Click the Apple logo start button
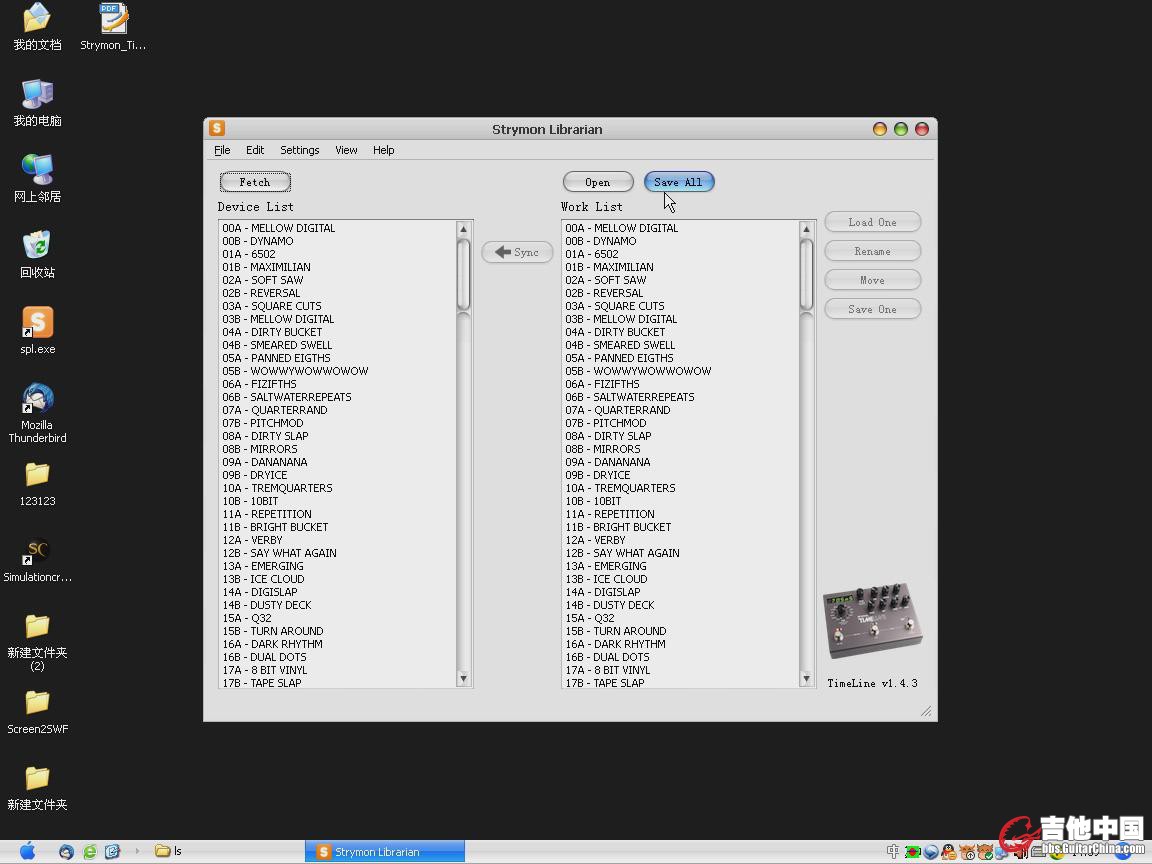 pyautogui.click(x=27, y=852)
